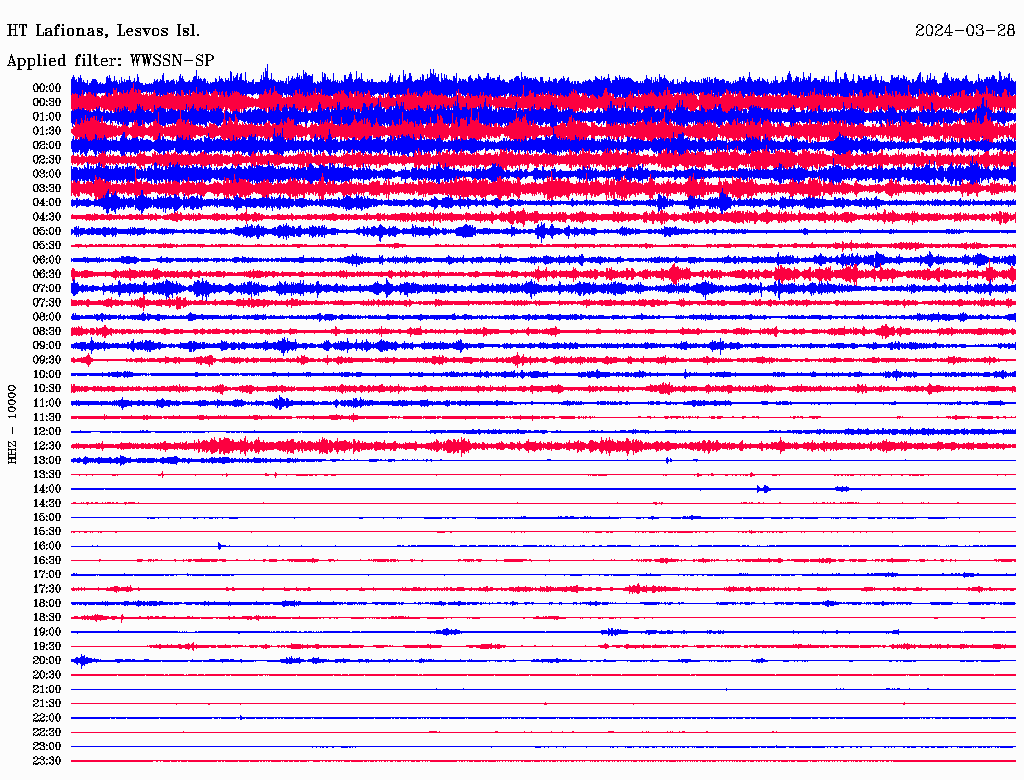The image size is (1024, 780).
Task: Select the 01:00 time row label
Action: (x=47, y=117)
